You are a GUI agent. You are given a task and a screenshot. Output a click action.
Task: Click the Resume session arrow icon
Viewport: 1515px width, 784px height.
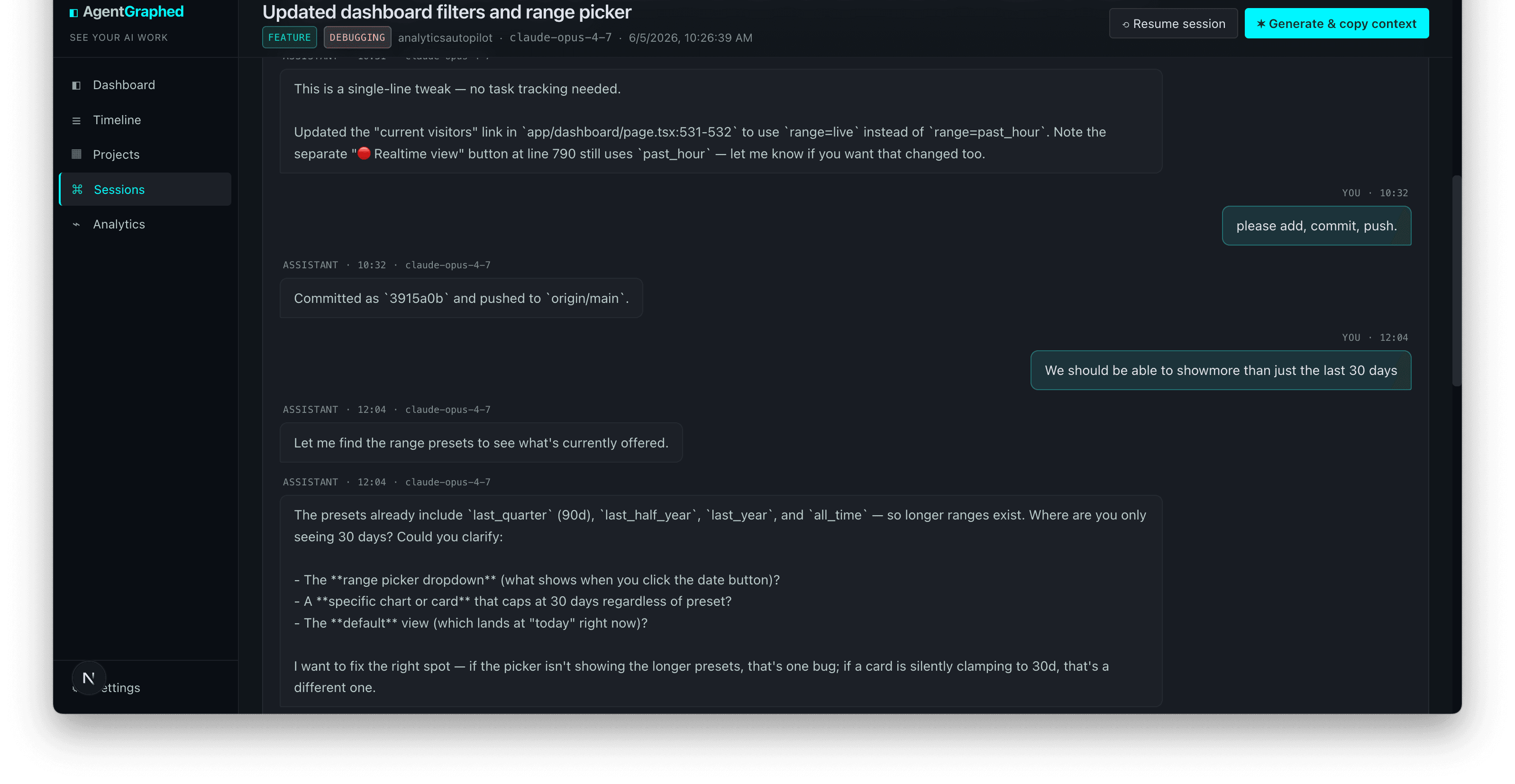click(x=1126, y=25)
